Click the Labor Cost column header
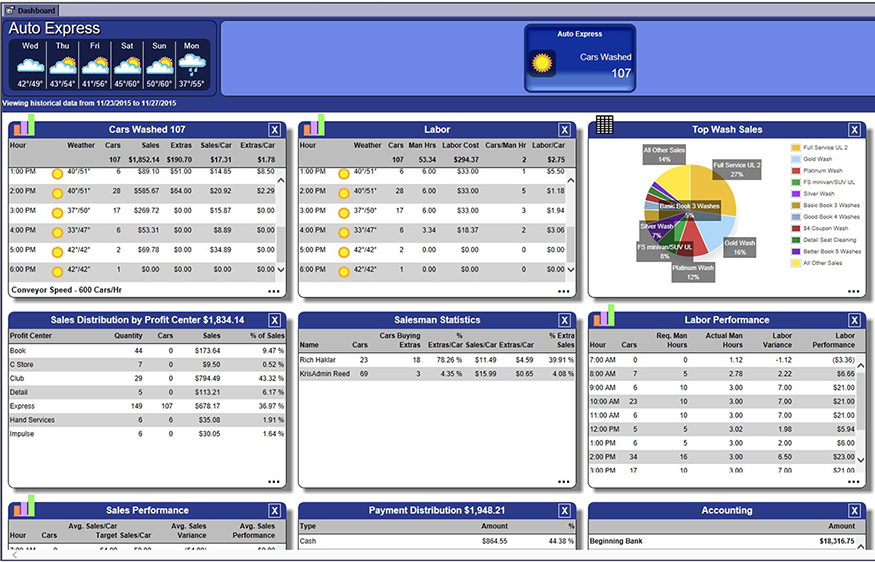This screenshot has width=875, height=562. click(460, 145)
